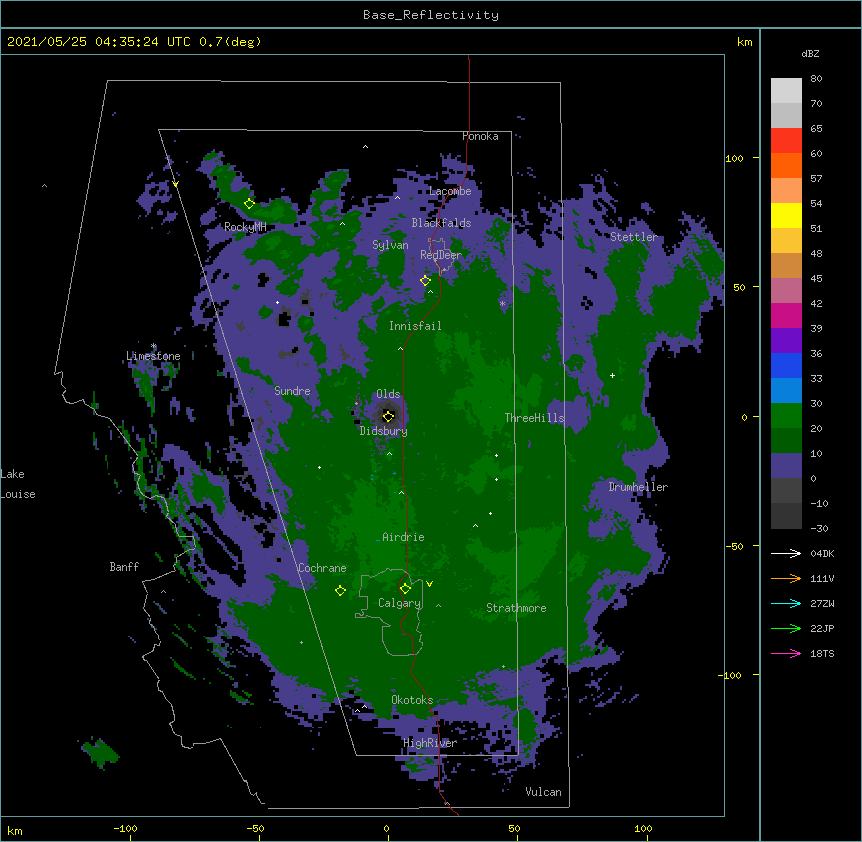Click the magenta 18TS arrow legend

(x=786, y=653)
